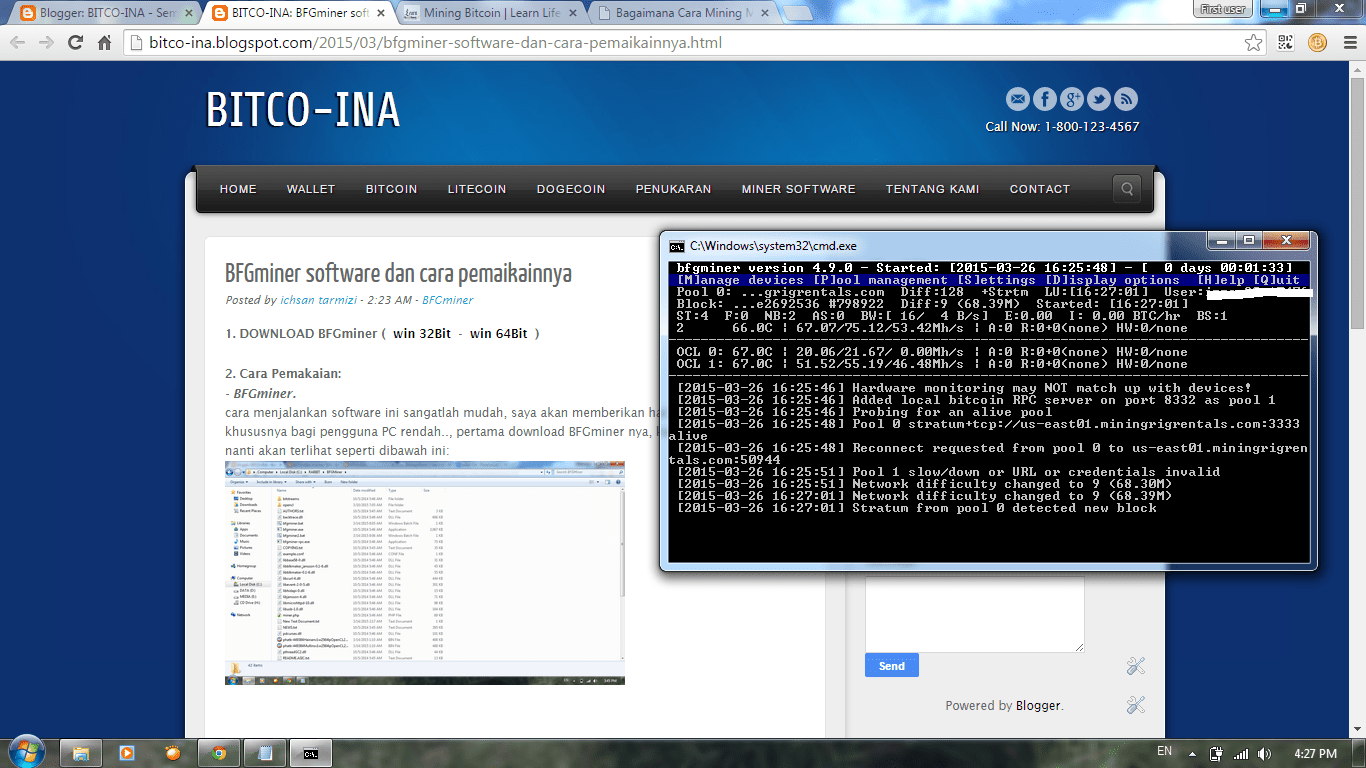Go forward with the browser forward arrow
This screenshot has height=768, width=1366.
click(x=47, y=43)
